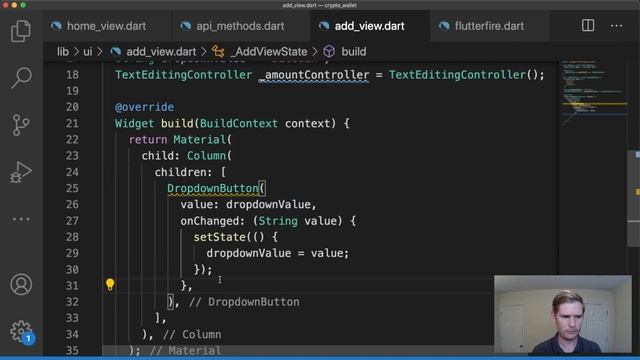Click line number 25 in gutter
This screenshot has width=640, height=360.
pos(72,188)
